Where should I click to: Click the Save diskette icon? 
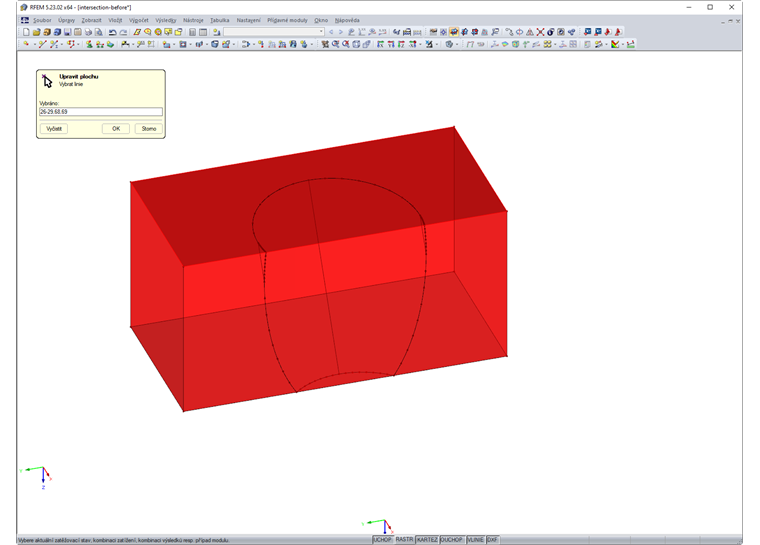67,32
